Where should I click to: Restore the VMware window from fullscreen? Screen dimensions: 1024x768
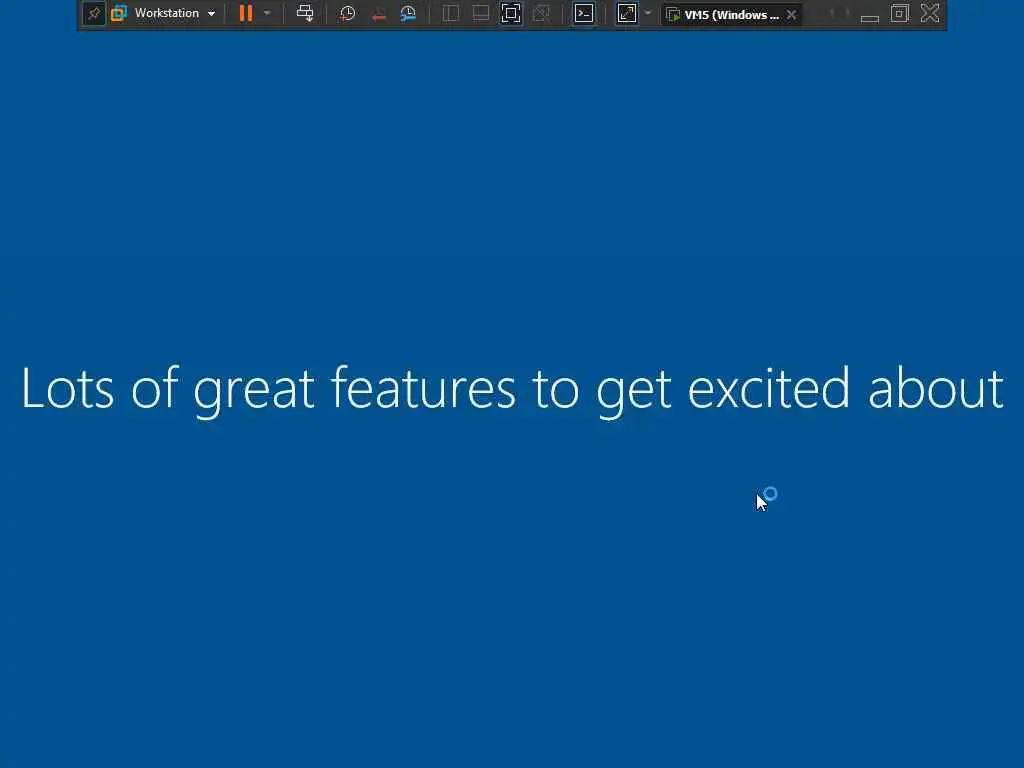(900, 13)
